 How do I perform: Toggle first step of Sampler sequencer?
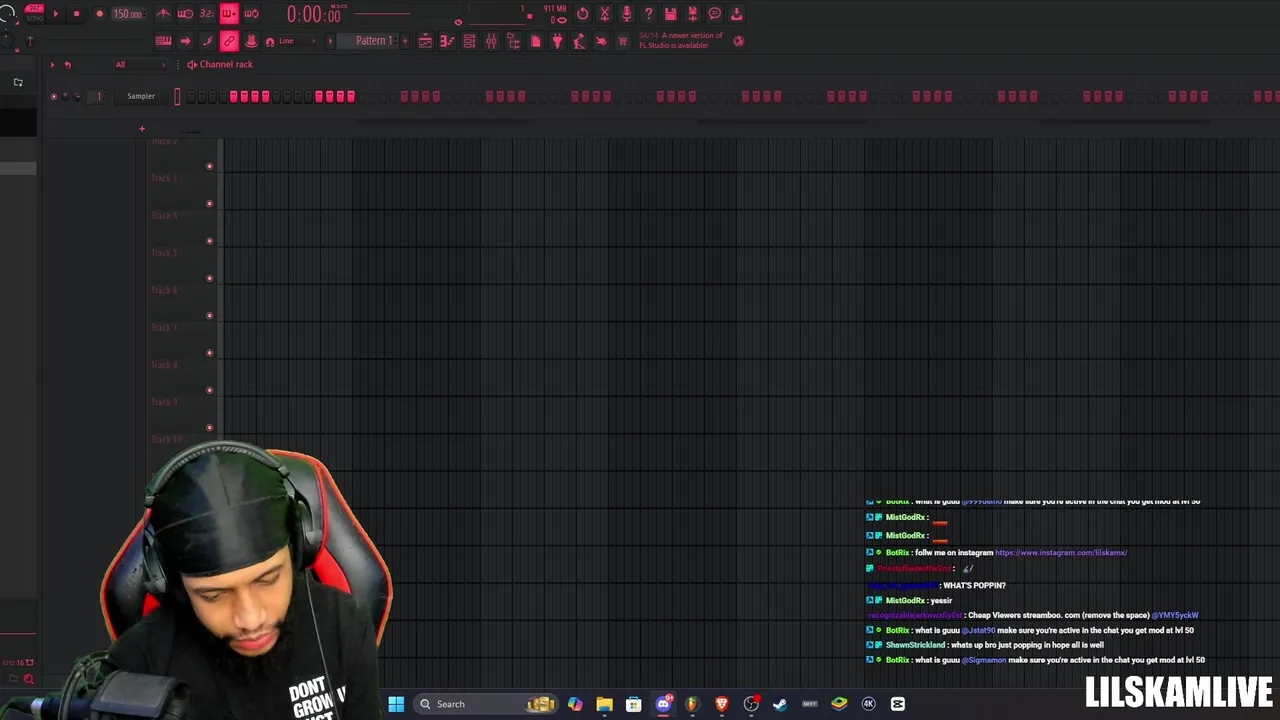190,96
